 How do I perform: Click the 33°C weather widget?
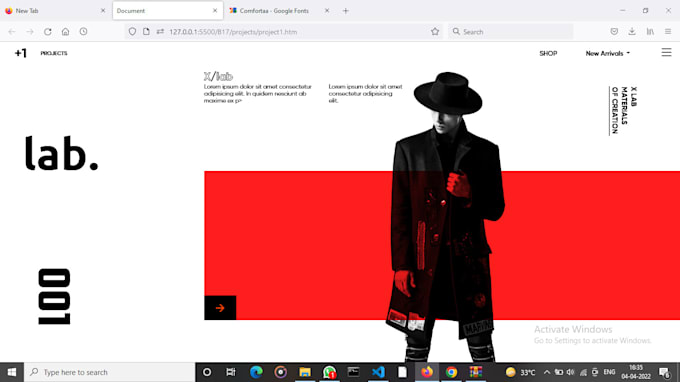[521, 372]
